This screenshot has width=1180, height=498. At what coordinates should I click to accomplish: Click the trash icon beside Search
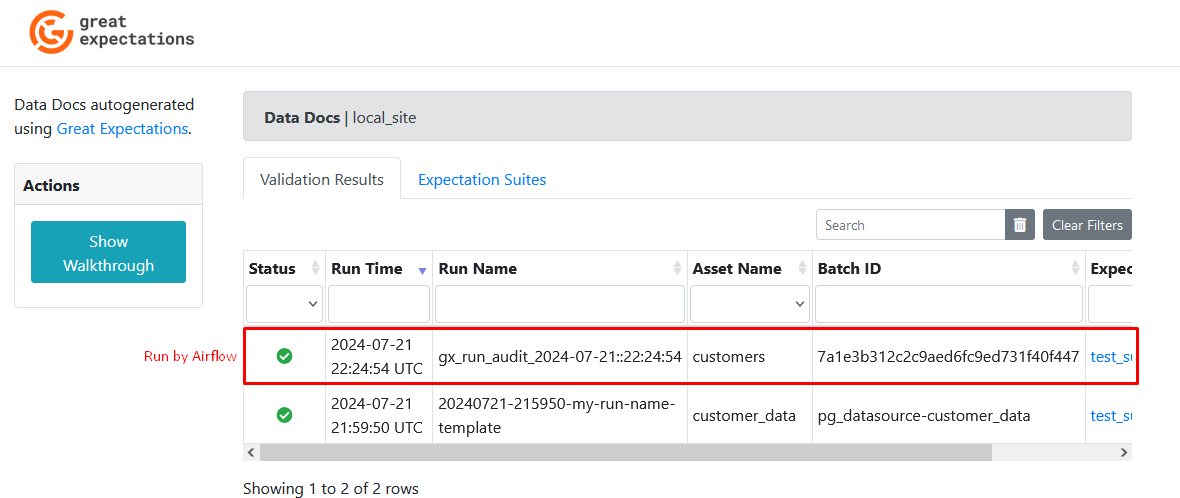click(1020, 225)
